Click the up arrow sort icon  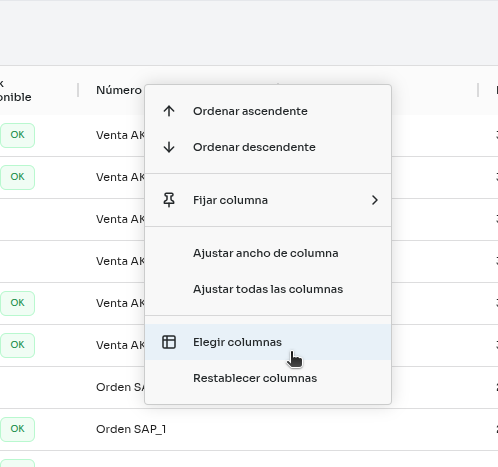coord(169,111)
